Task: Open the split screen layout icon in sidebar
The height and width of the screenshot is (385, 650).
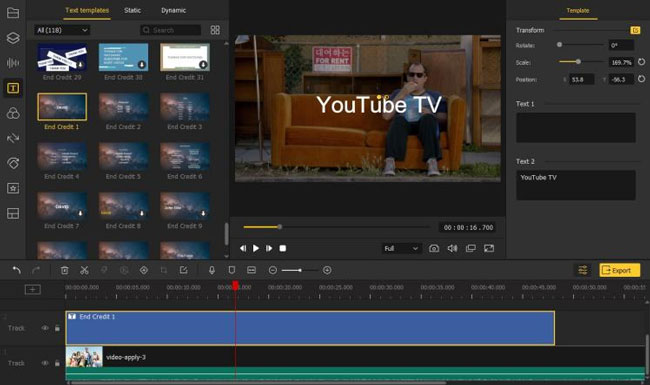Action: pyautogui.click(x=13, y=213)
